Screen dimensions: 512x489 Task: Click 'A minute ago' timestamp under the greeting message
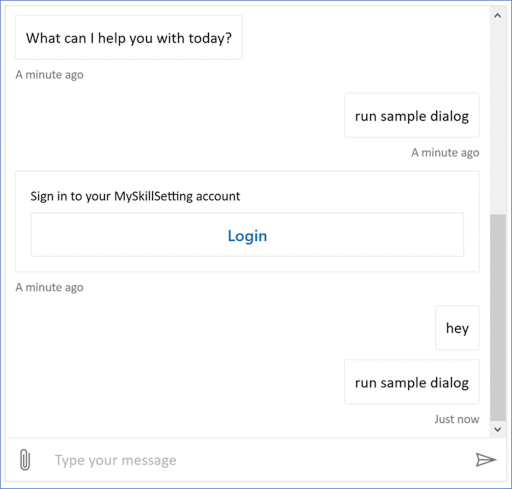click(x=49, y=75)
